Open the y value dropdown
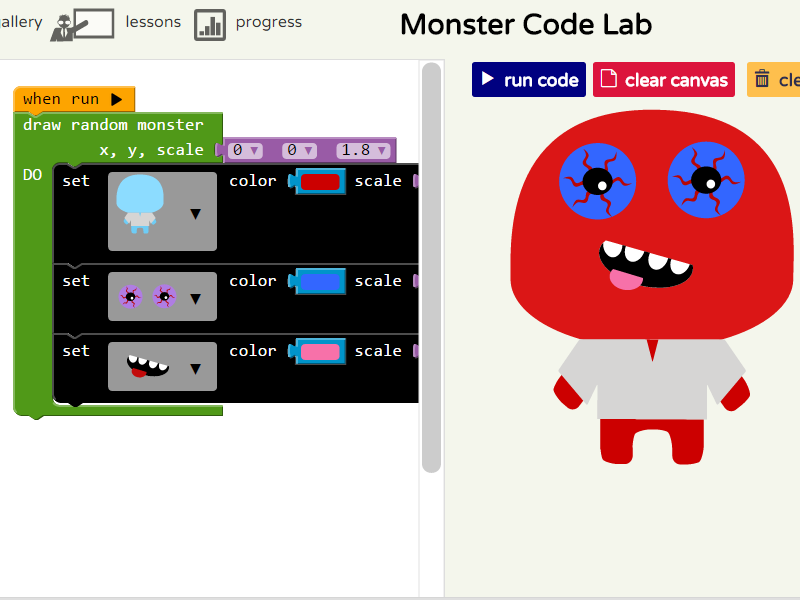The image size is (800, 600). [x=300, y=150]
